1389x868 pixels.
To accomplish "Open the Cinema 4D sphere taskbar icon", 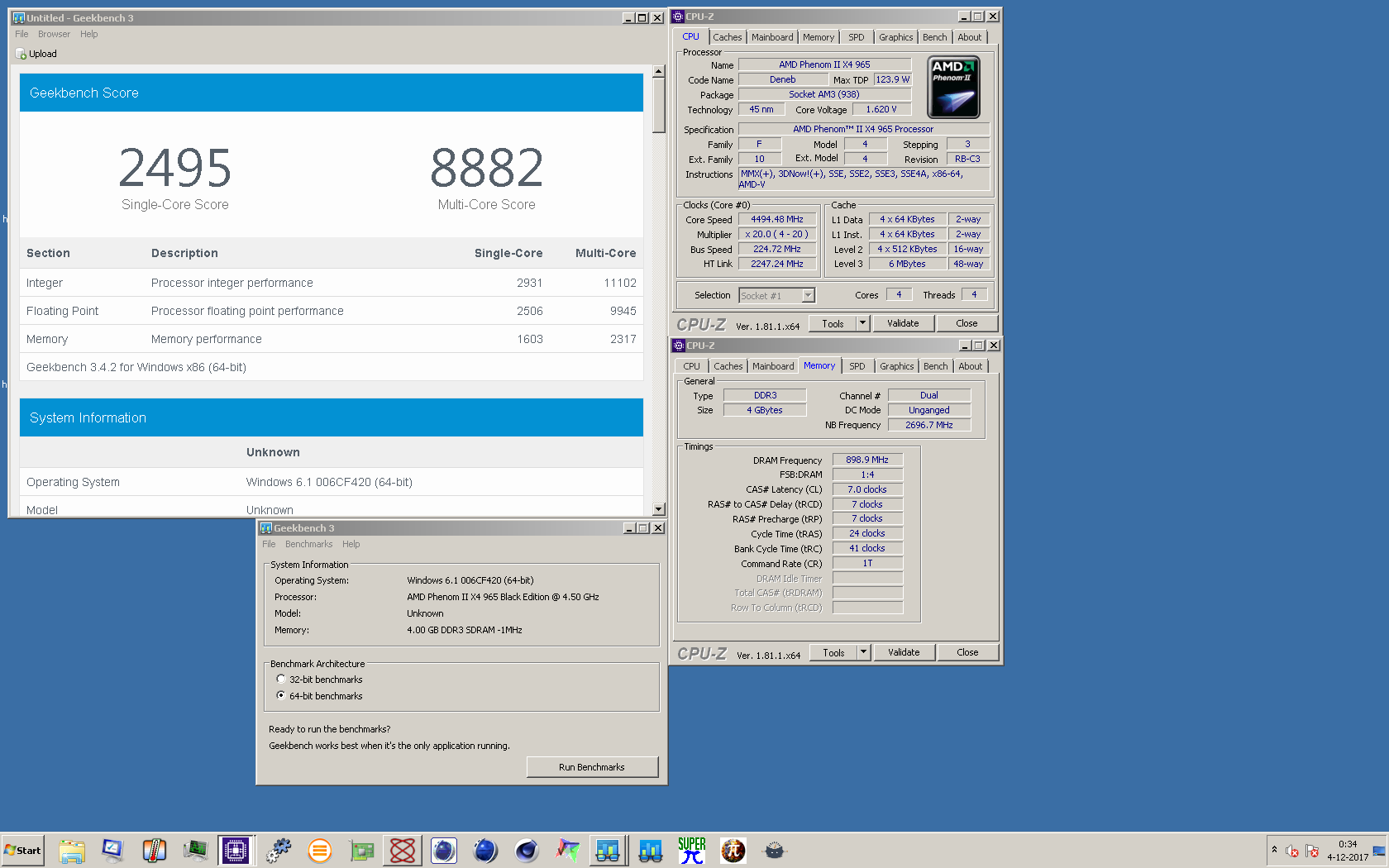I will pos(526,850).
